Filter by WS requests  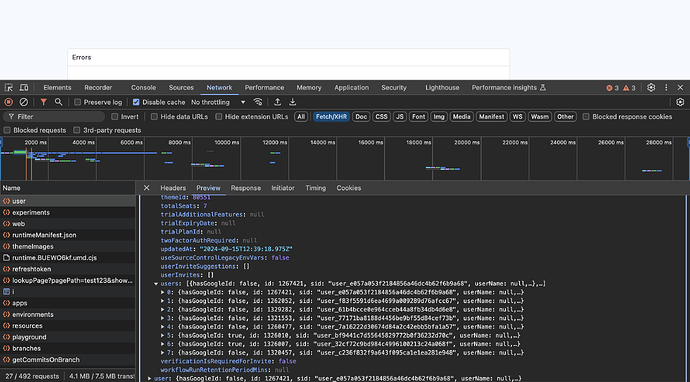[x=518, y=117]
